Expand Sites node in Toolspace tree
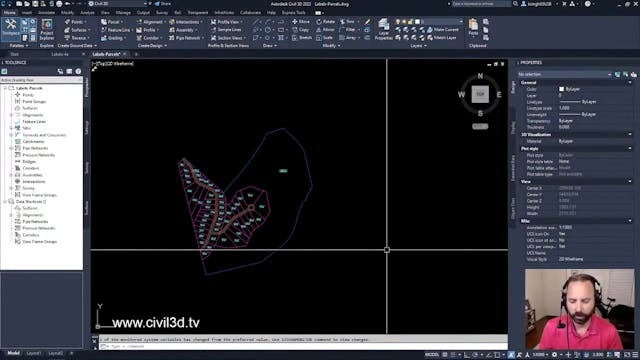Screen dimensions: 640x360 [x=11, y=128]
